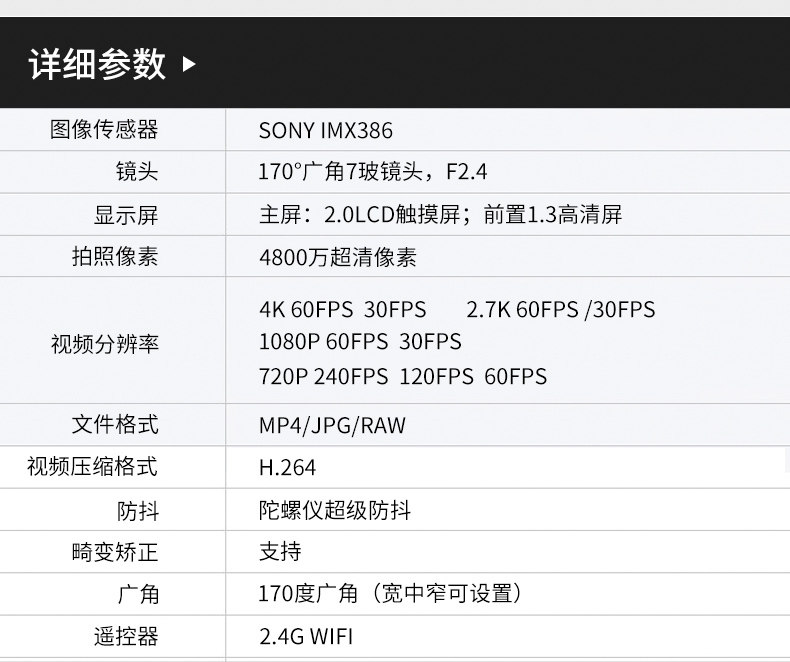This screenshot has height=662, width=790.
Task: Click the 支持 value for 畸变矫正
Action: coord(279,552)
